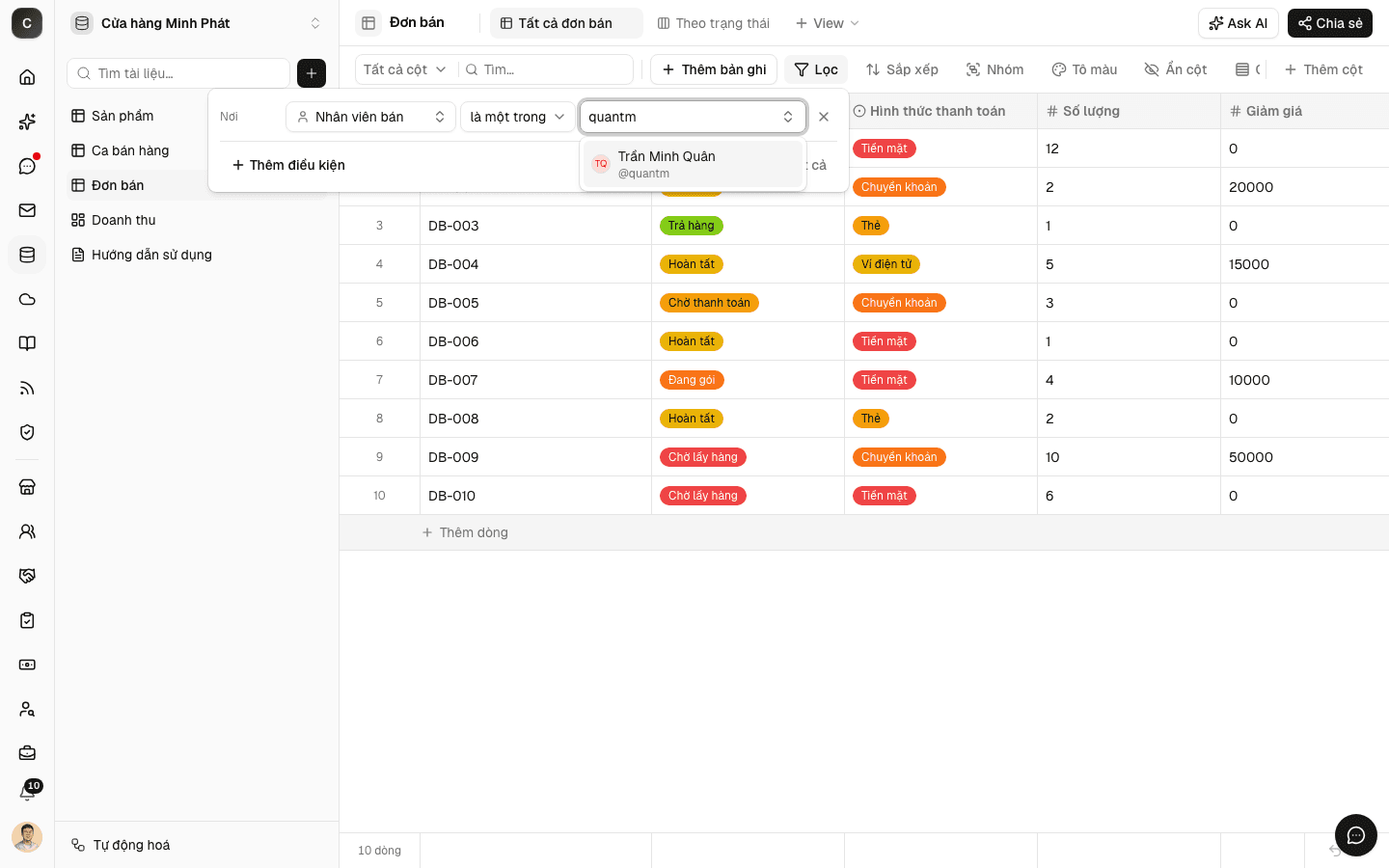Open Sản phẩm in sidebar

[123, 116]
